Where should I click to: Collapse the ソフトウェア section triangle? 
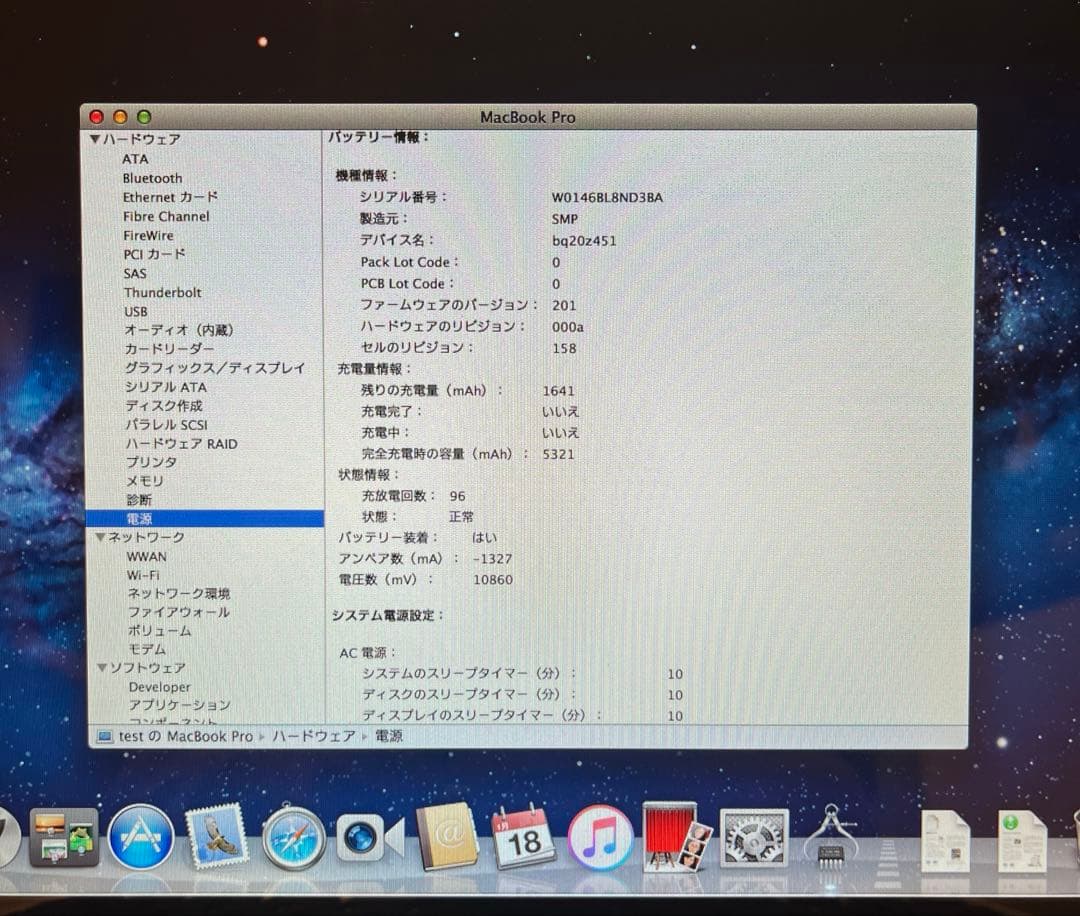(x=101, y=668)
